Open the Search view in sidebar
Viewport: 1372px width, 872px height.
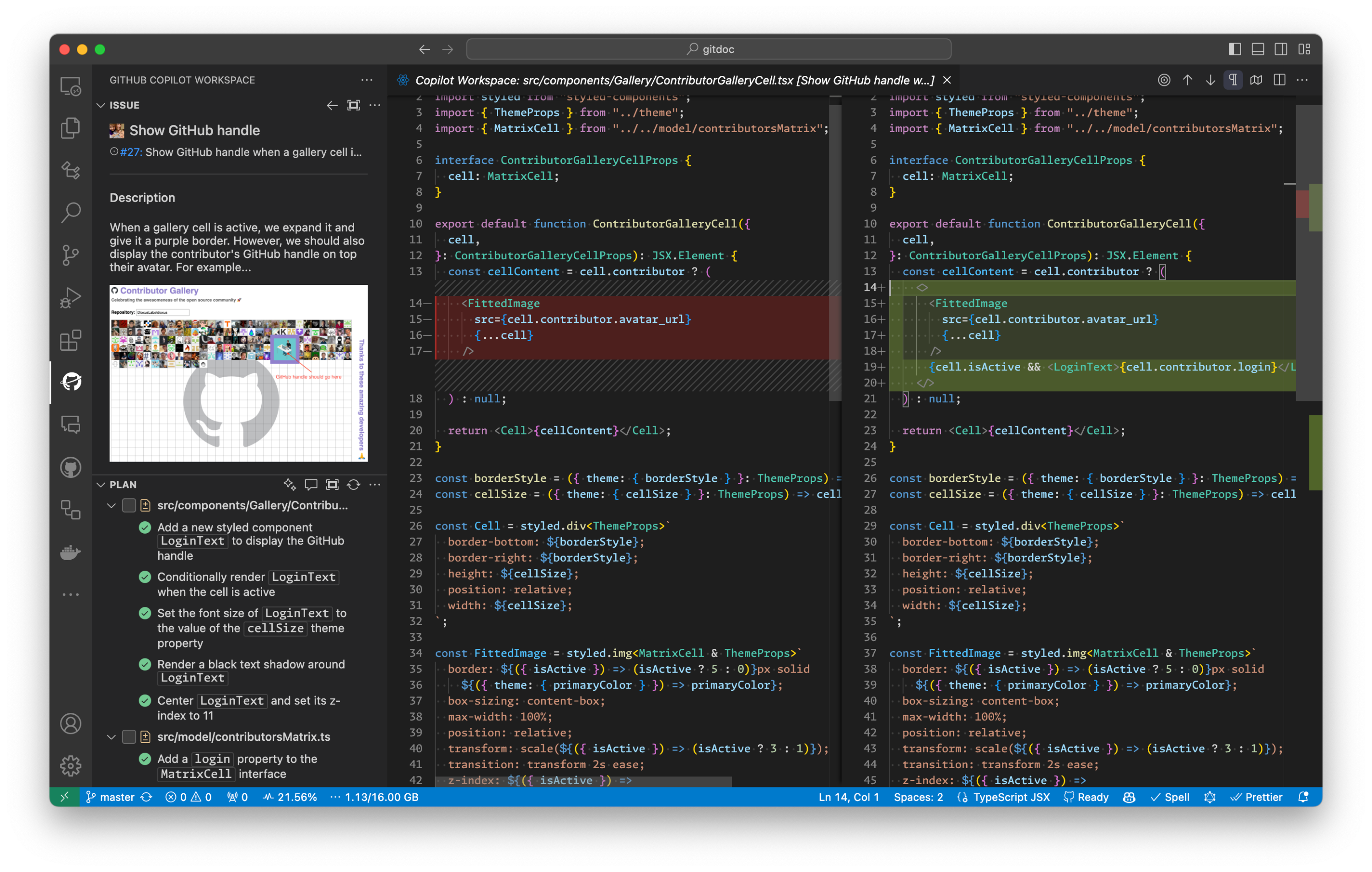pos(70,212)
